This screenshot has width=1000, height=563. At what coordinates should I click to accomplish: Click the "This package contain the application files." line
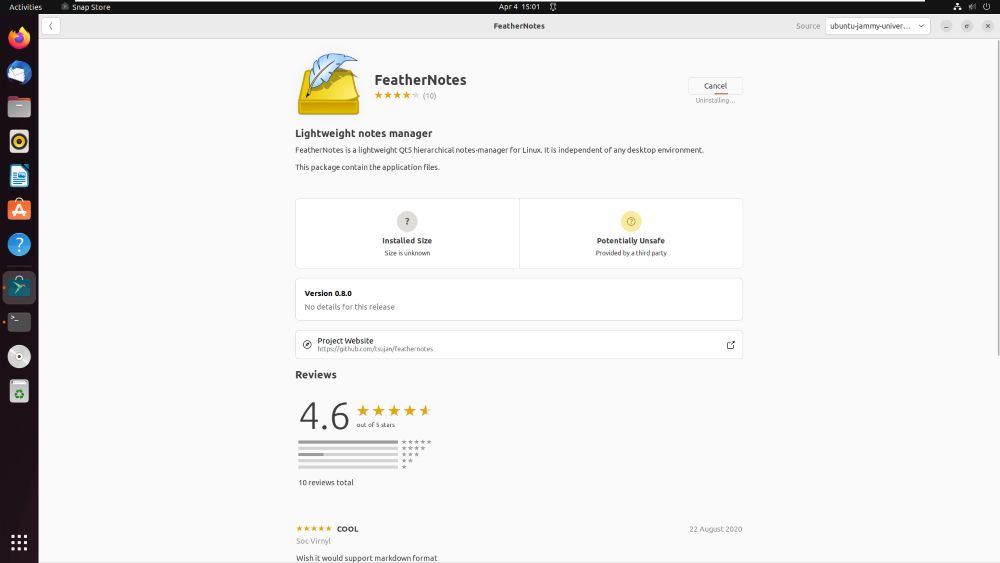(367, 167)
